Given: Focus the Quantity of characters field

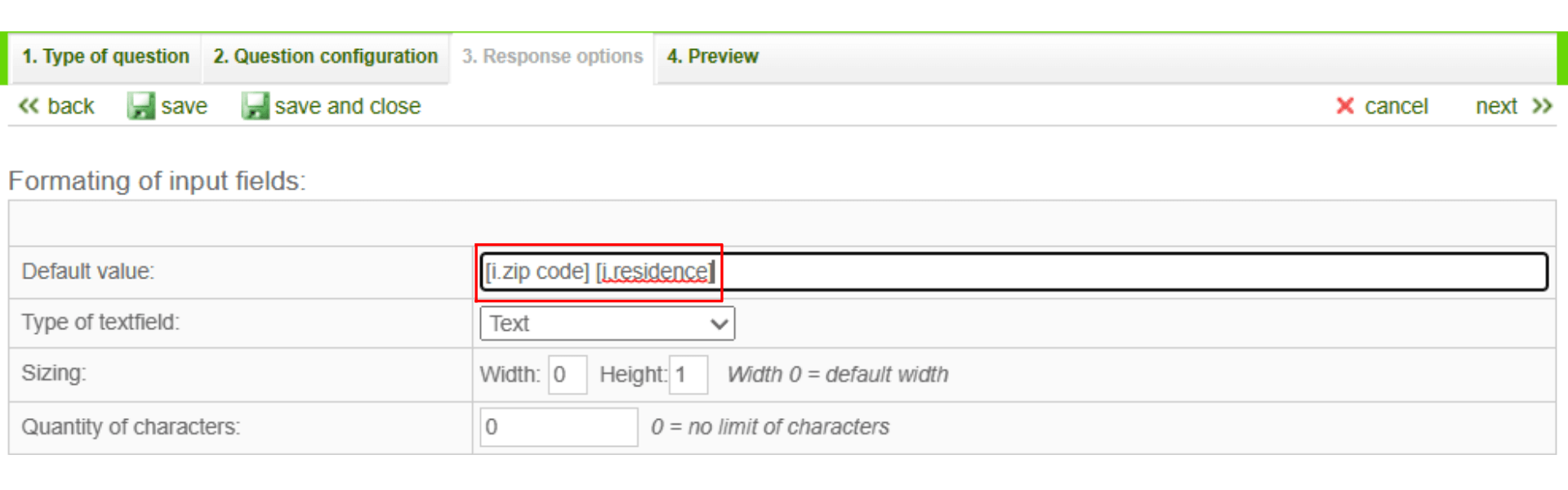Looking at the screenshot, I should pos(559,427).
